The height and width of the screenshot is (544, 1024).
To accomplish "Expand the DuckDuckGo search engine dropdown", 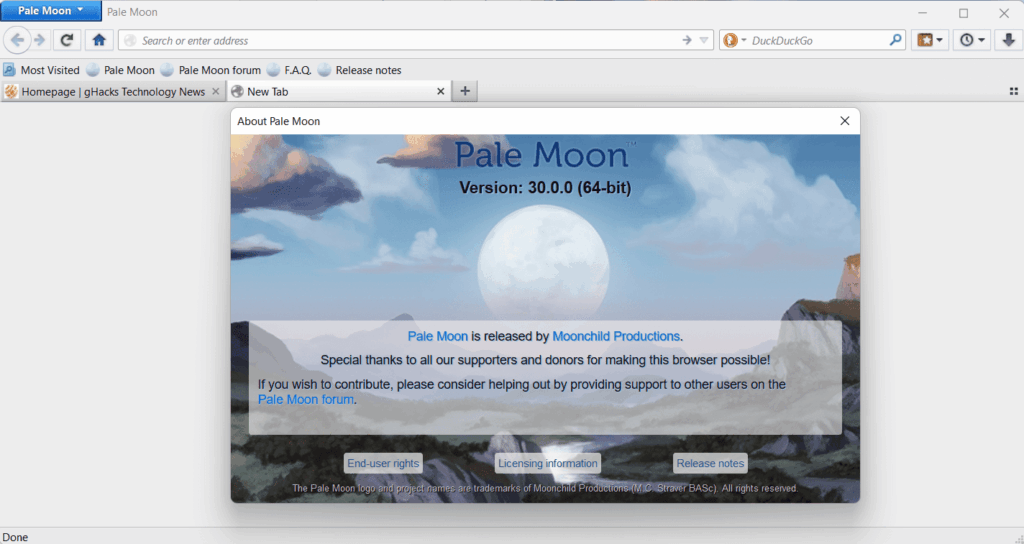I will point(735,40).
